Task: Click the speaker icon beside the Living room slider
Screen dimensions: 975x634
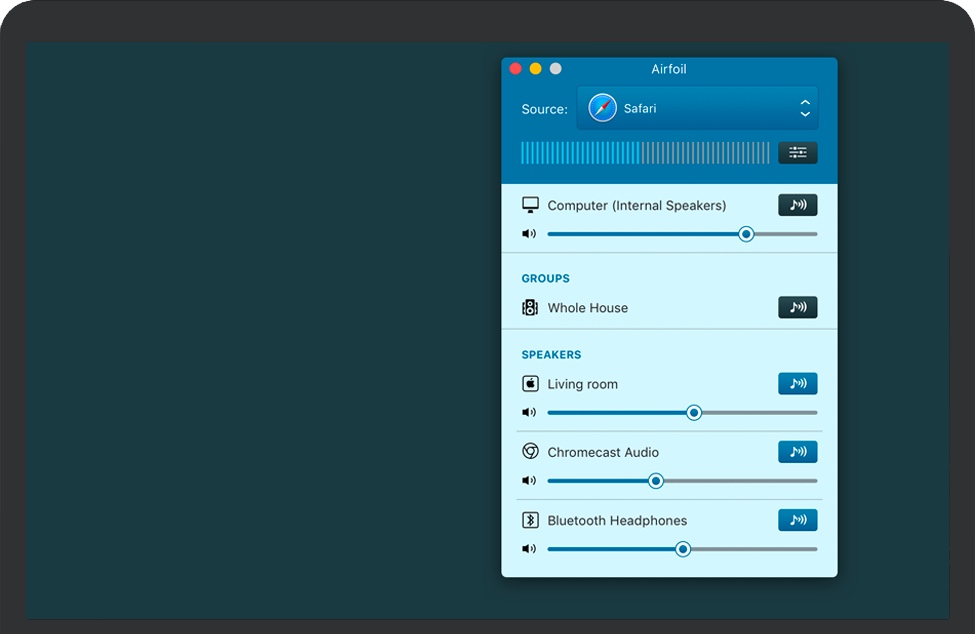Action: 529,411
